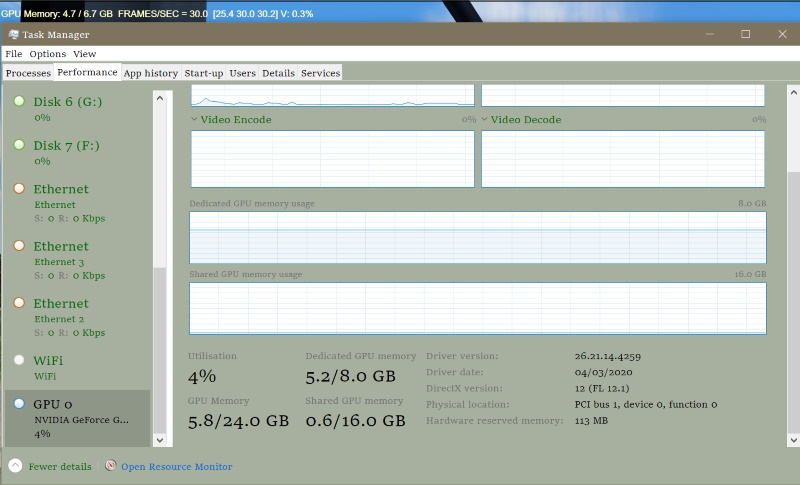
Task: Select the WiFi entry in sidebar
Action: pyautogui.click(x=78, y=367)
